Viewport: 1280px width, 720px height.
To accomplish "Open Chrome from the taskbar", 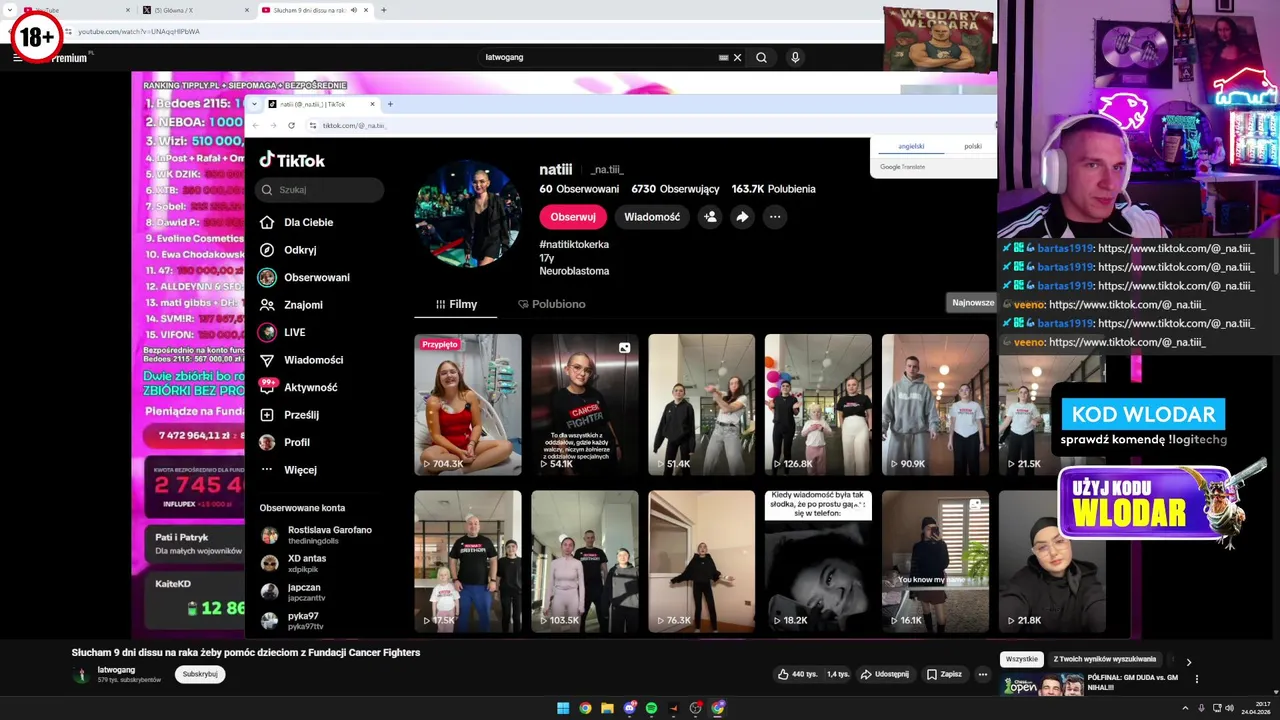I will point(585,708).
